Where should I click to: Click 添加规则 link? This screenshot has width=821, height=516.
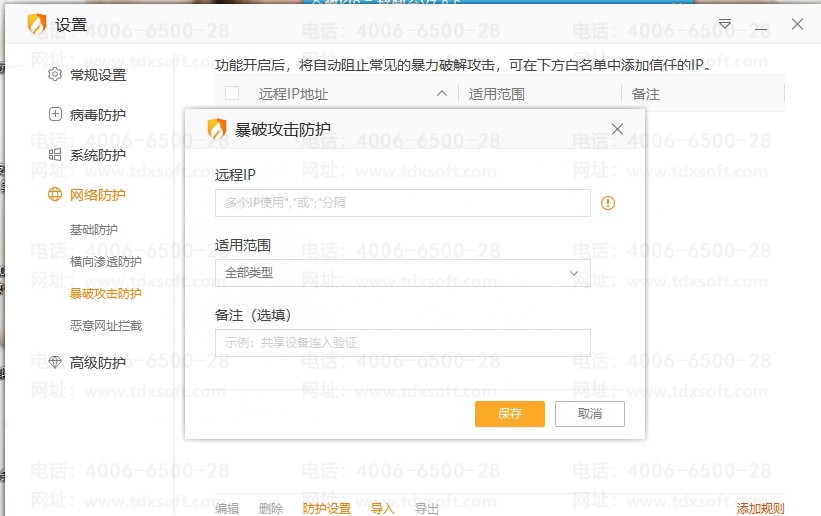[760, 508]
